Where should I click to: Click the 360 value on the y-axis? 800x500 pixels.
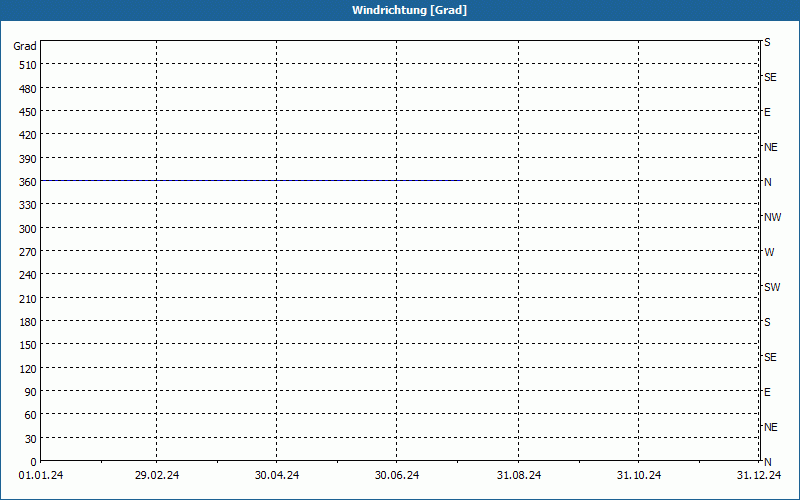coord(27,182)
